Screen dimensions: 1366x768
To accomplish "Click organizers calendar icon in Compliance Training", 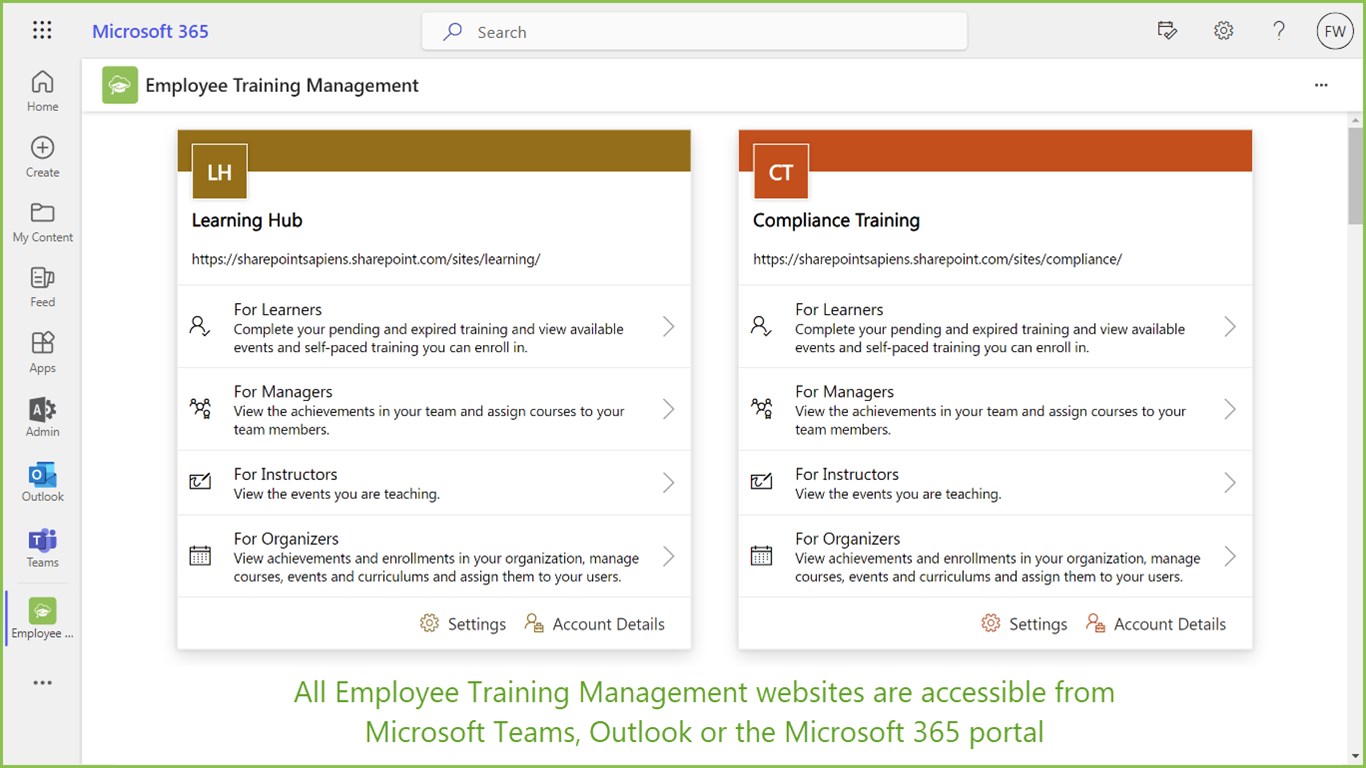I will 761,556.
